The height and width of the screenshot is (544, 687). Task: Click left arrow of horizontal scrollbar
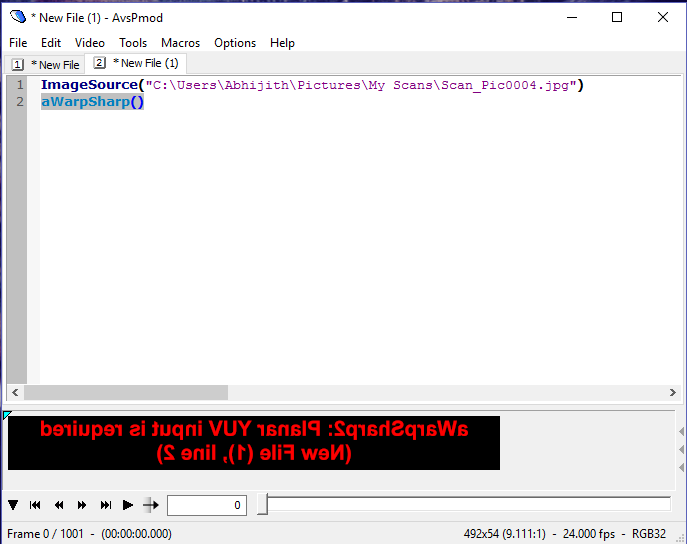tap(15, 392)
